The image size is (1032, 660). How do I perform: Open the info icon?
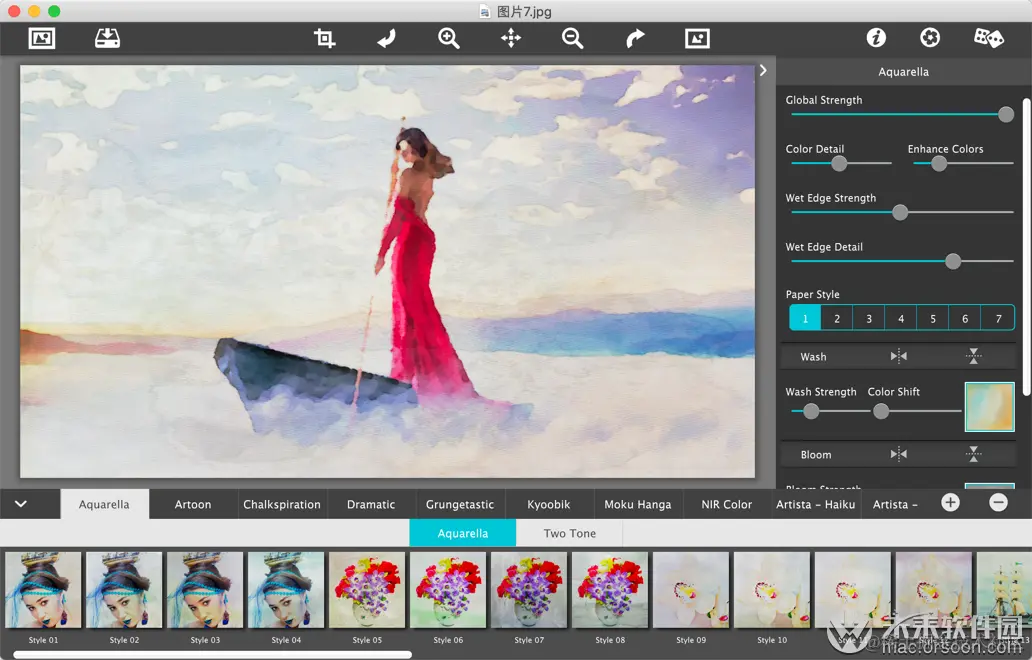pyautogui.click(x=876, y=38)
